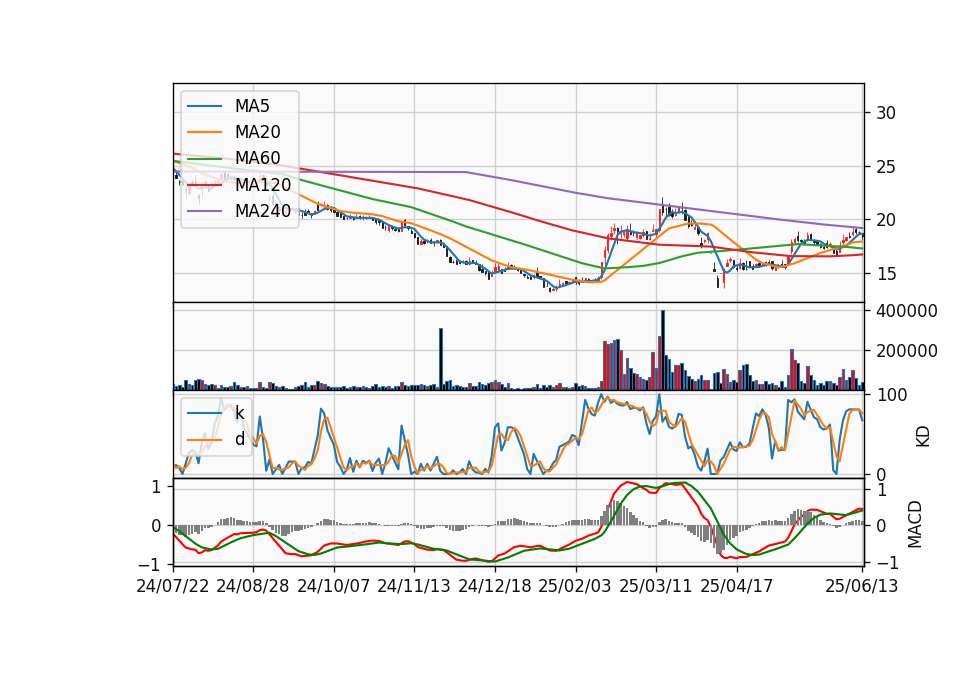The image size is (960, 690).
Task: Click the MA120 legend label
Action: (263, 184)
